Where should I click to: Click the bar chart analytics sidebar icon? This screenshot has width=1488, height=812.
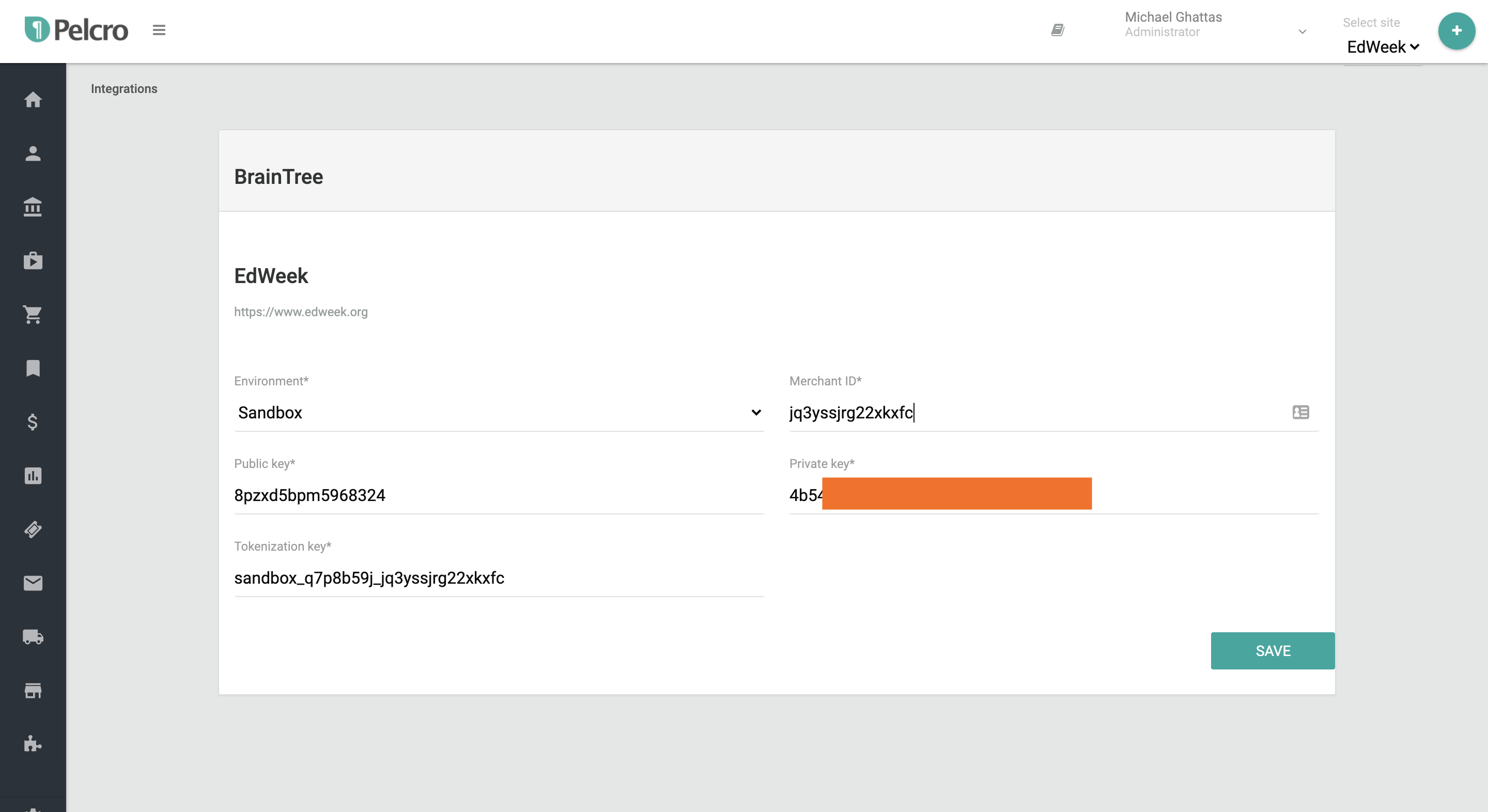coord(33,475)
